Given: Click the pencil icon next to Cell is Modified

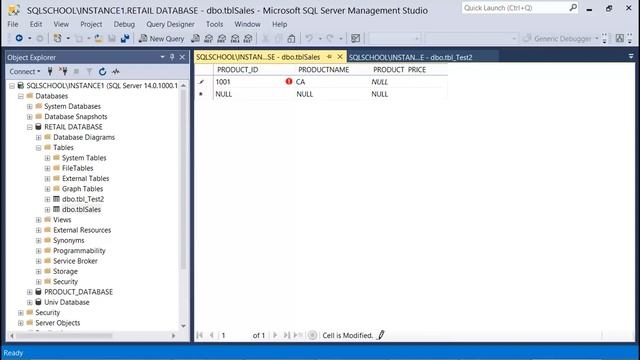Looking at the screenshot, I should point(381,335).
